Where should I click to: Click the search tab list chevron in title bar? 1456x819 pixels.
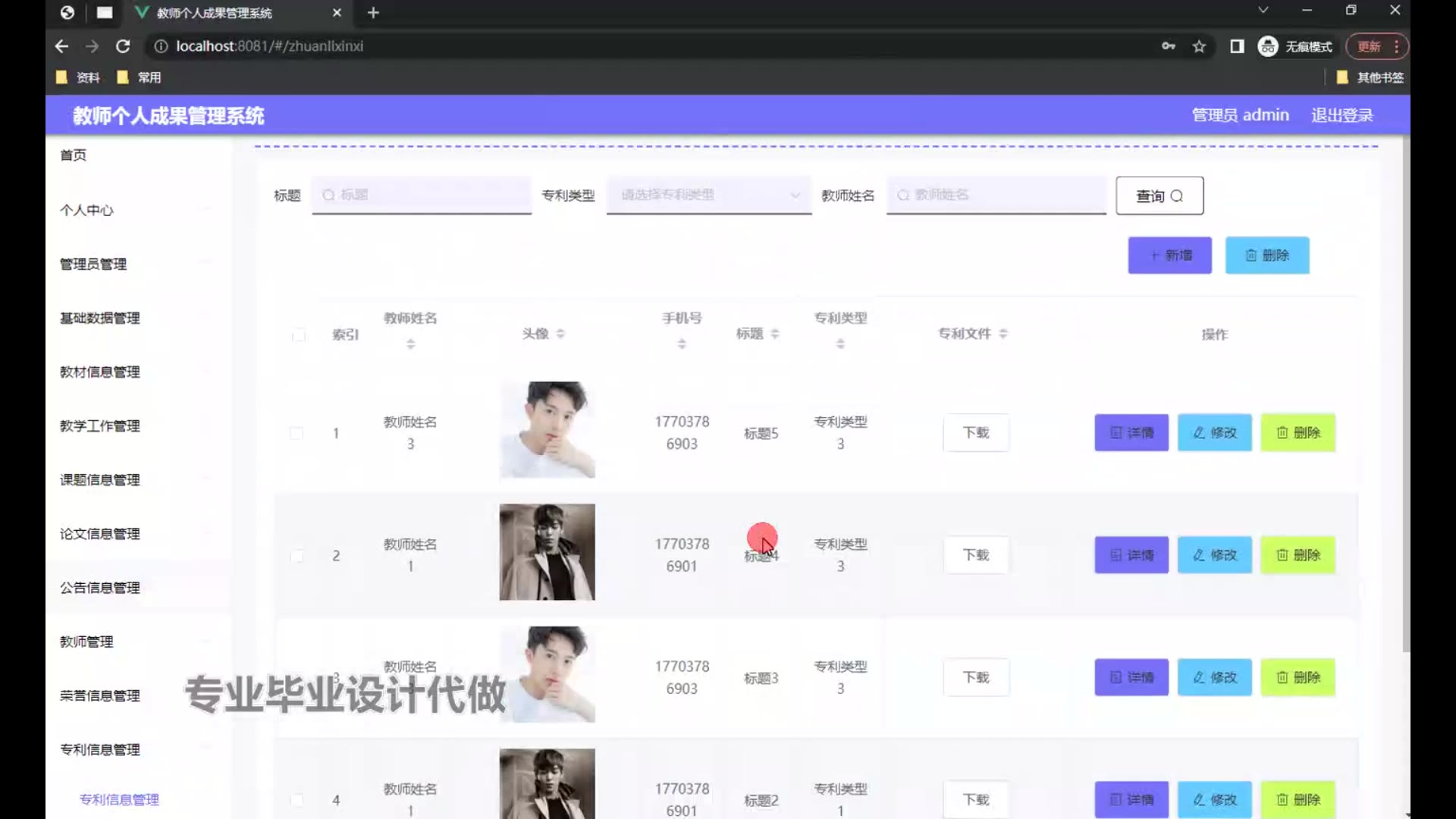(1263, 11)
